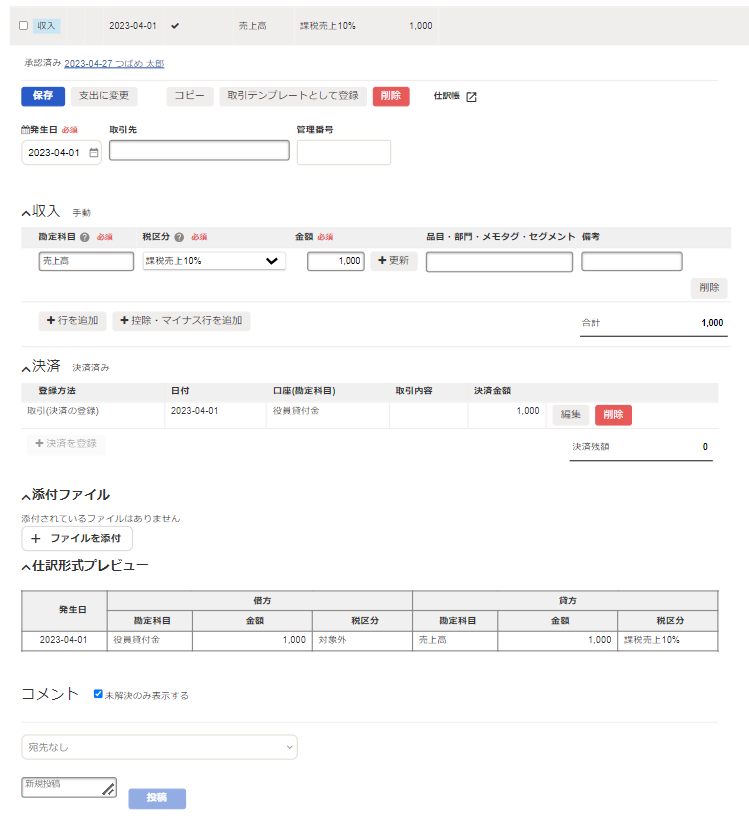
Task: Open approval link 2023-04-27 つばめ 太郎
Action: click(114, 64)
